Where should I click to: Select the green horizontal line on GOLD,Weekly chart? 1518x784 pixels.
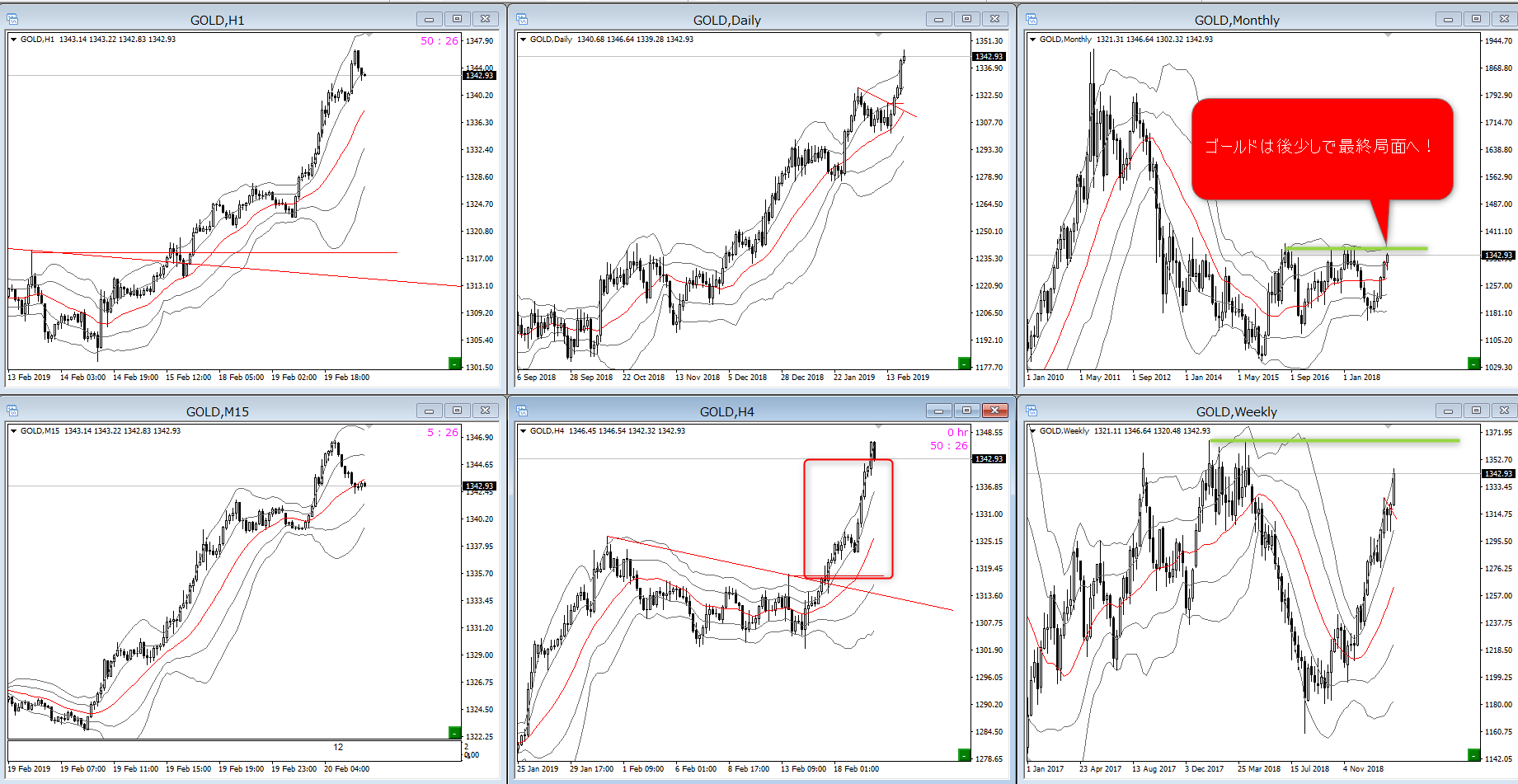(1336, 441)
